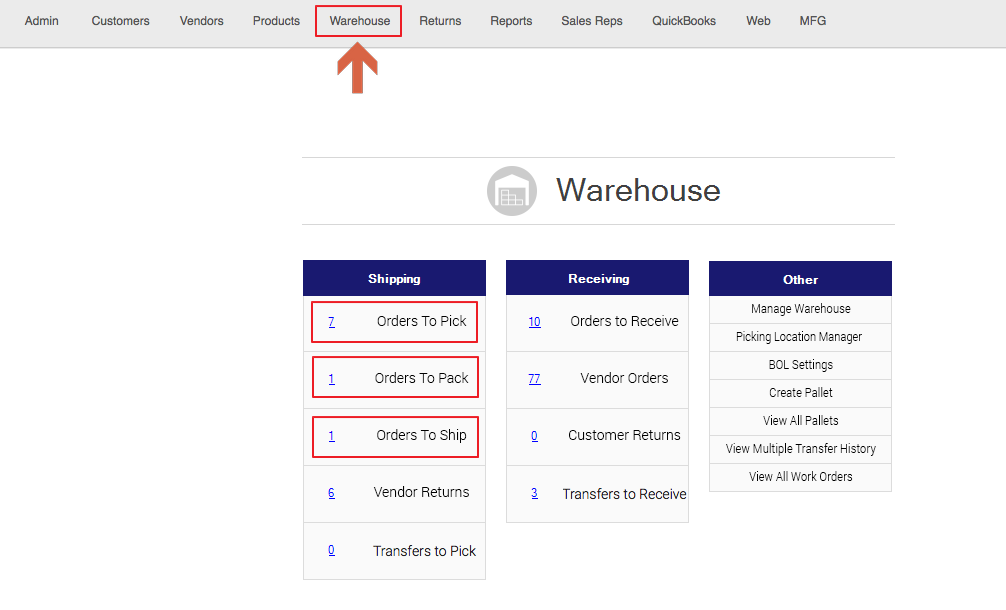The height and width of the screenshot is (610, 1006).
Task: Open Orders To Pack
Action: pyautogui.click(x=421, y=378)
